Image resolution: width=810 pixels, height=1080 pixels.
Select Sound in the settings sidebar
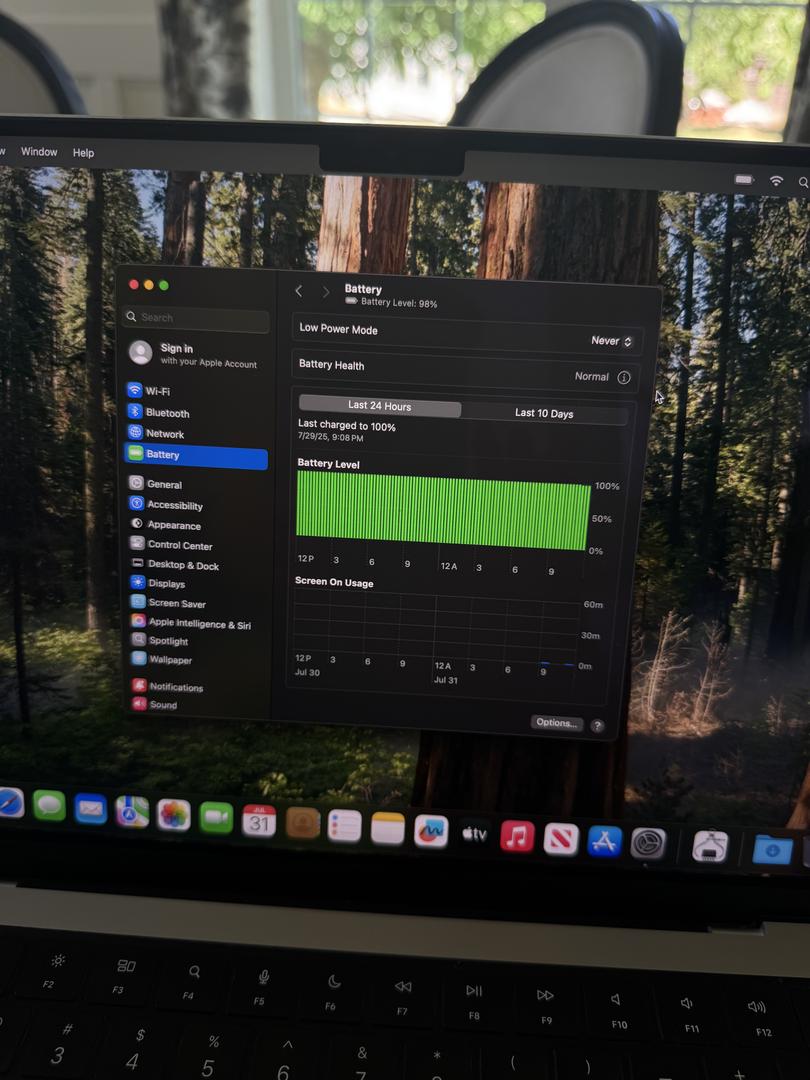[196, 705]
